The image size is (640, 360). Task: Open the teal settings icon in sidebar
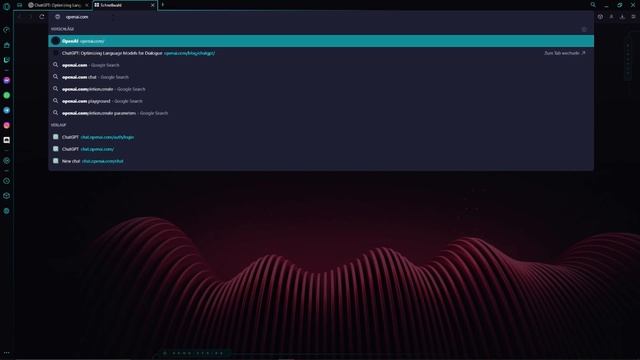tap(7, 211)
